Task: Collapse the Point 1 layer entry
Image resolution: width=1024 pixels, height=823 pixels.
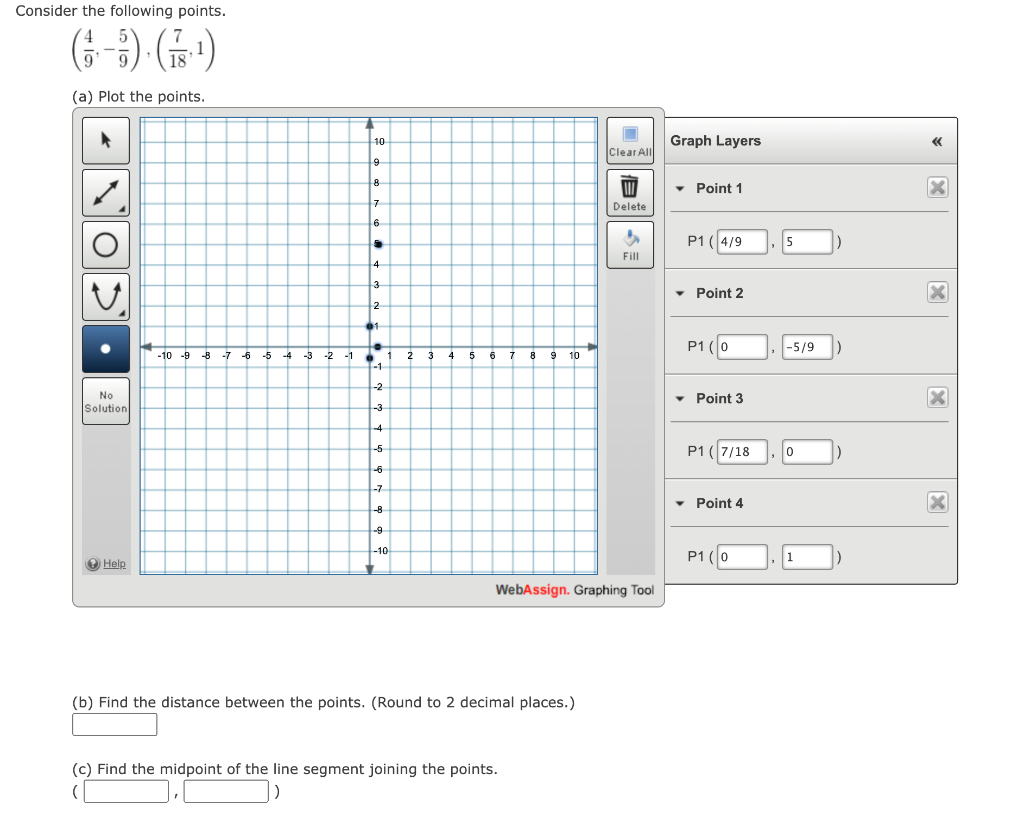Action: pyautogui.click(x=679, y=188)
